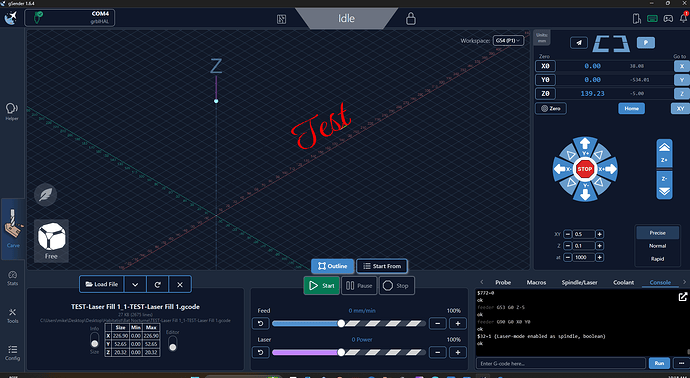Select the Carve sidebar icon

point(13,229)
